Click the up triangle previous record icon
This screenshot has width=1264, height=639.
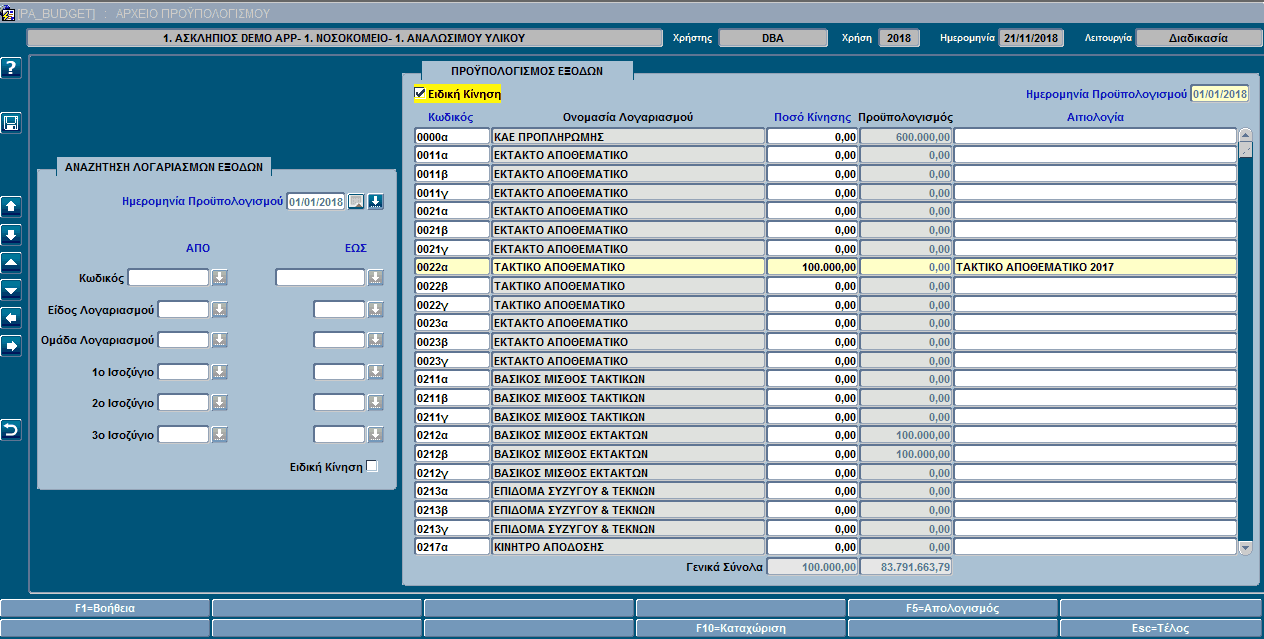[11, 263]
